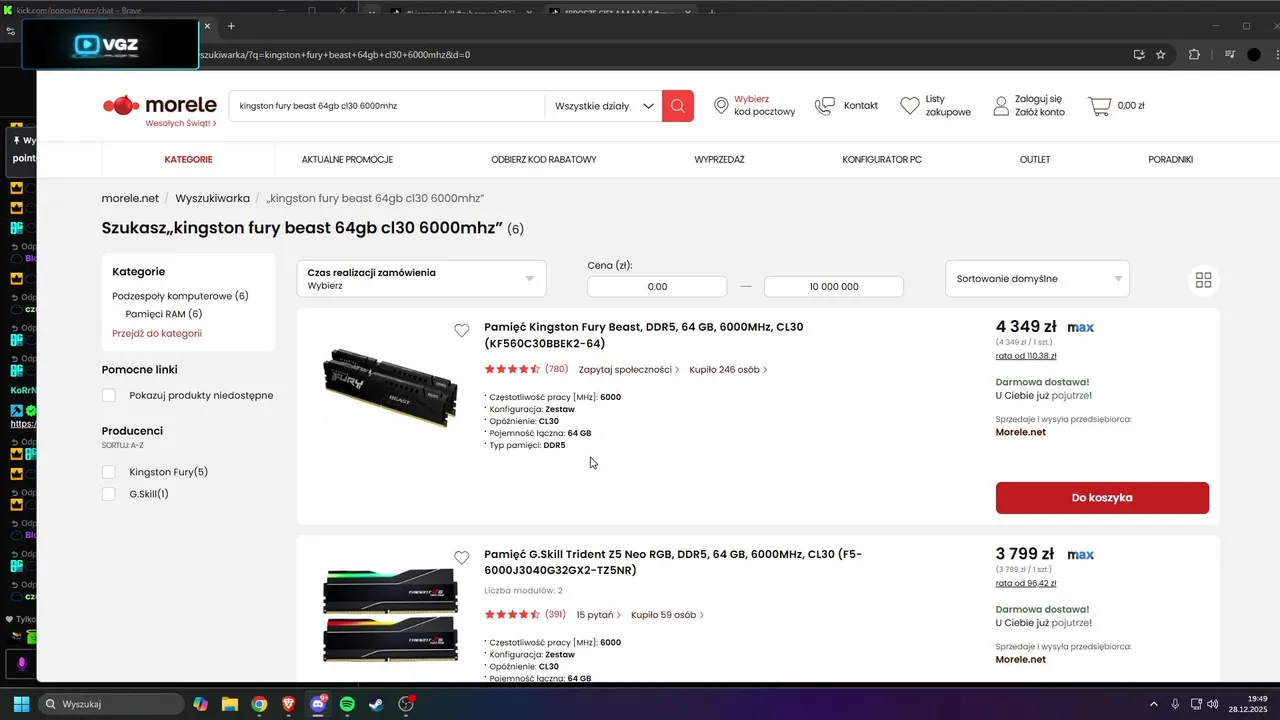
Task: Click the red search magnifier button
Action: click(x=678, y=106)
